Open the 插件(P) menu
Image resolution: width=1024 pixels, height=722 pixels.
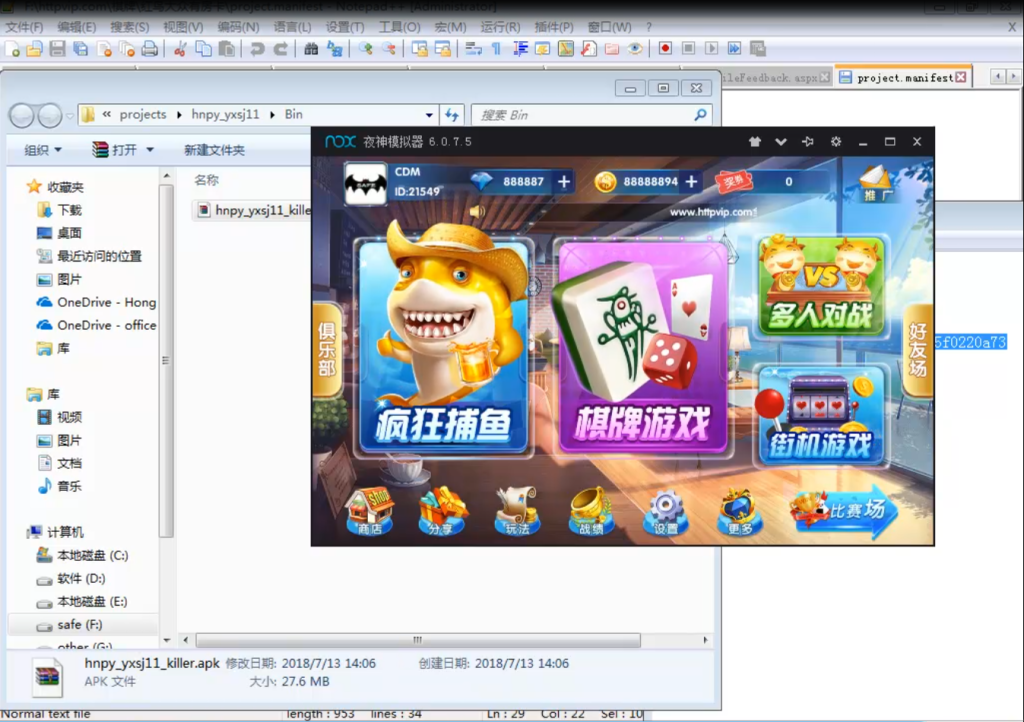(554, 27)
